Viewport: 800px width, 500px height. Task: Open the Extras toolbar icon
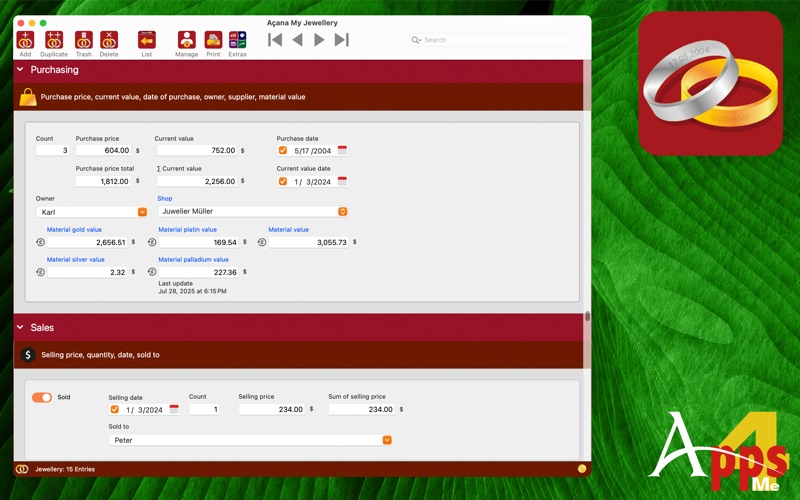[237, 40]
